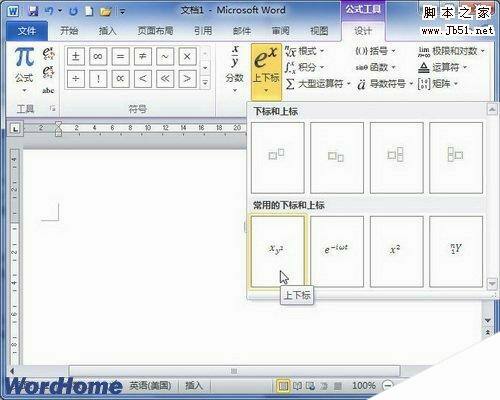Click the Open folder icon

106,12
